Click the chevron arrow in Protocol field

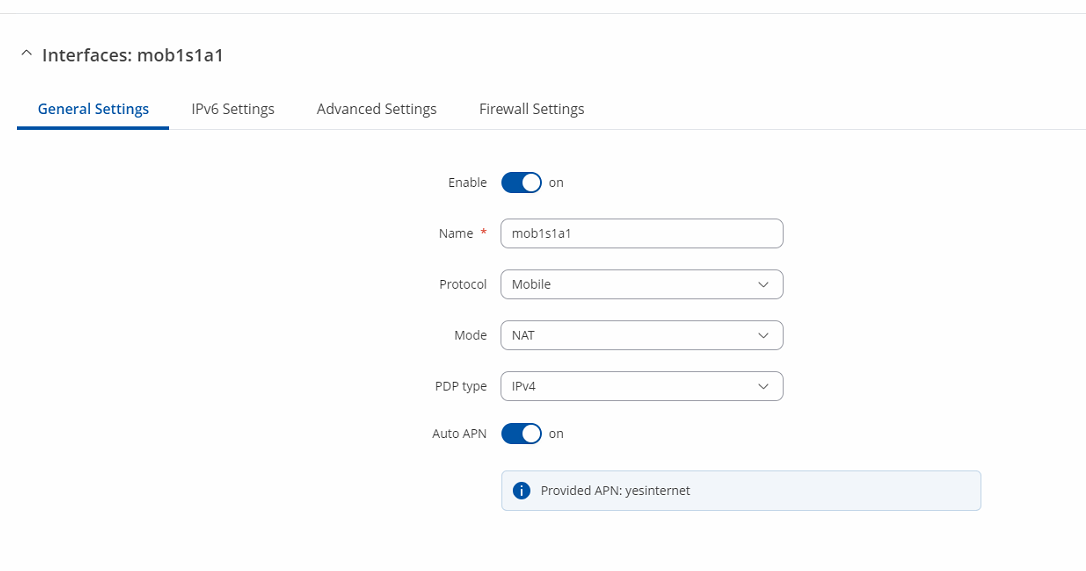pyautogui.click(x=763, y=285)
